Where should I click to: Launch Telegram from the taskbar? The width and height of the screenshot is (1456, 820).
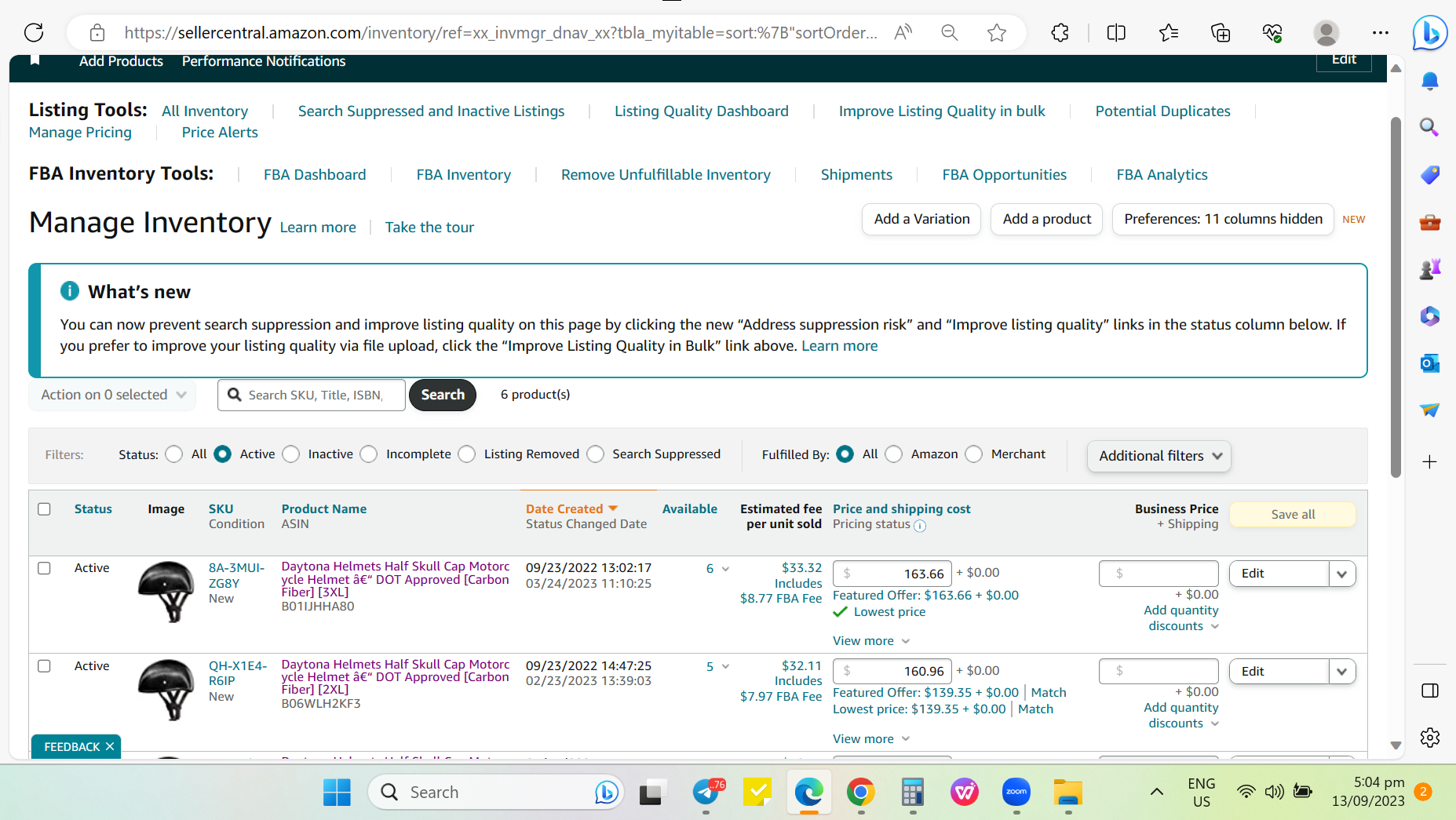coord(706,793)
